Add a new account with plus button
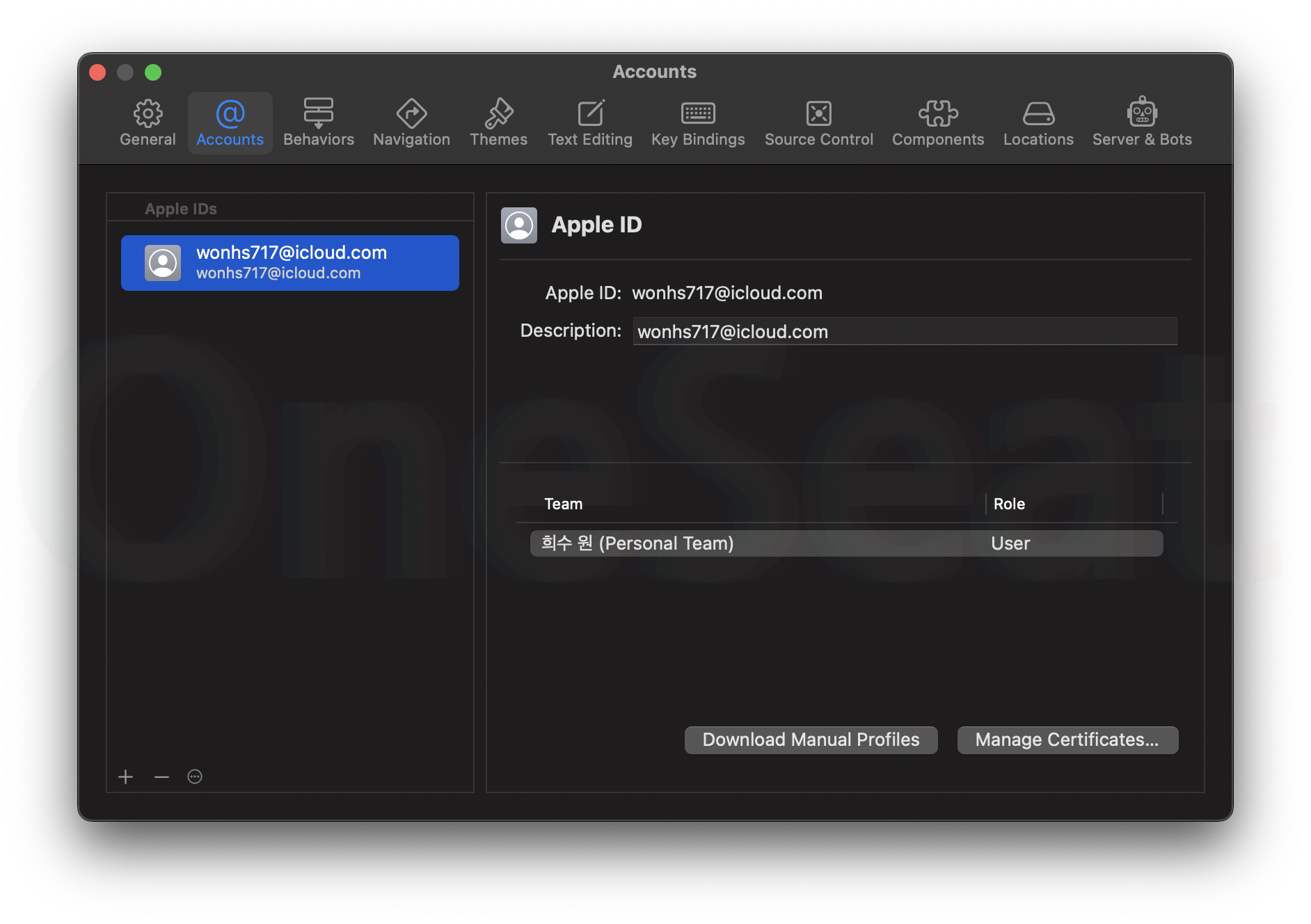This screenshot has height=924, width=1311. 125,776
